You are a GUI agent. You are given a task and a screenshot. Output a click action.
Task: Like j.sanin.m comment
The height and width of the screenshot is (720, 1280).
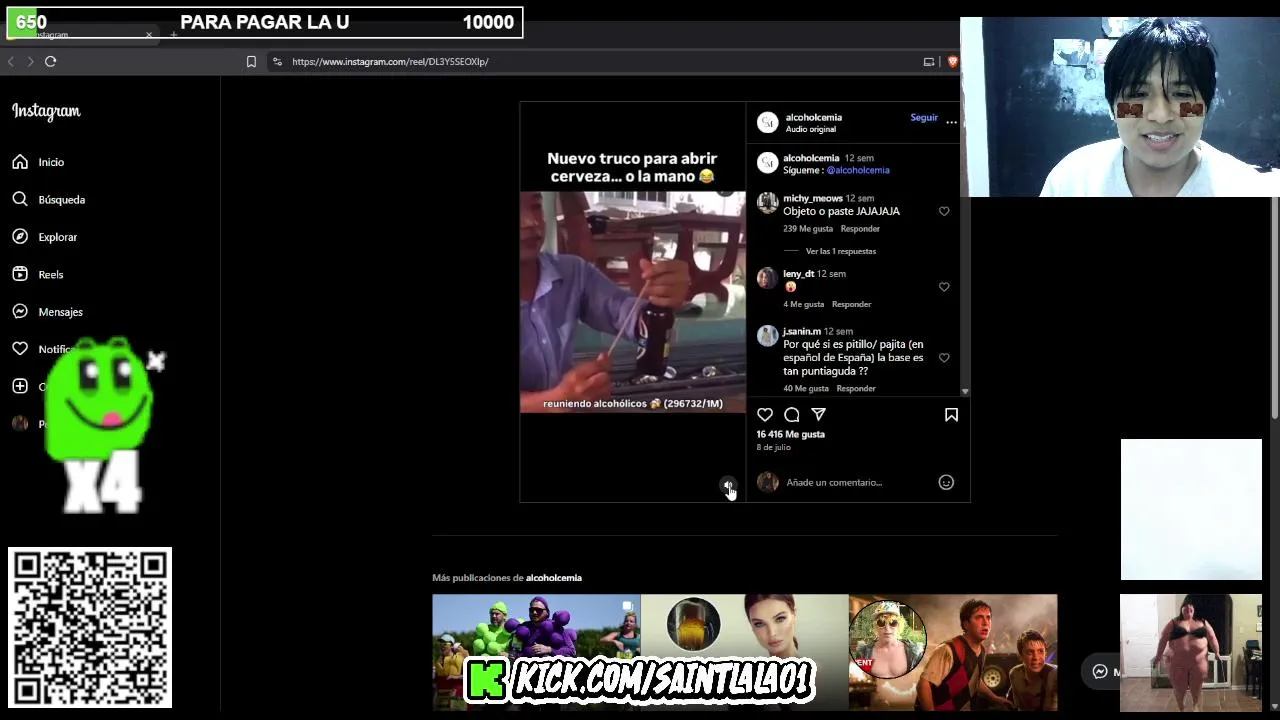[944, 358]
